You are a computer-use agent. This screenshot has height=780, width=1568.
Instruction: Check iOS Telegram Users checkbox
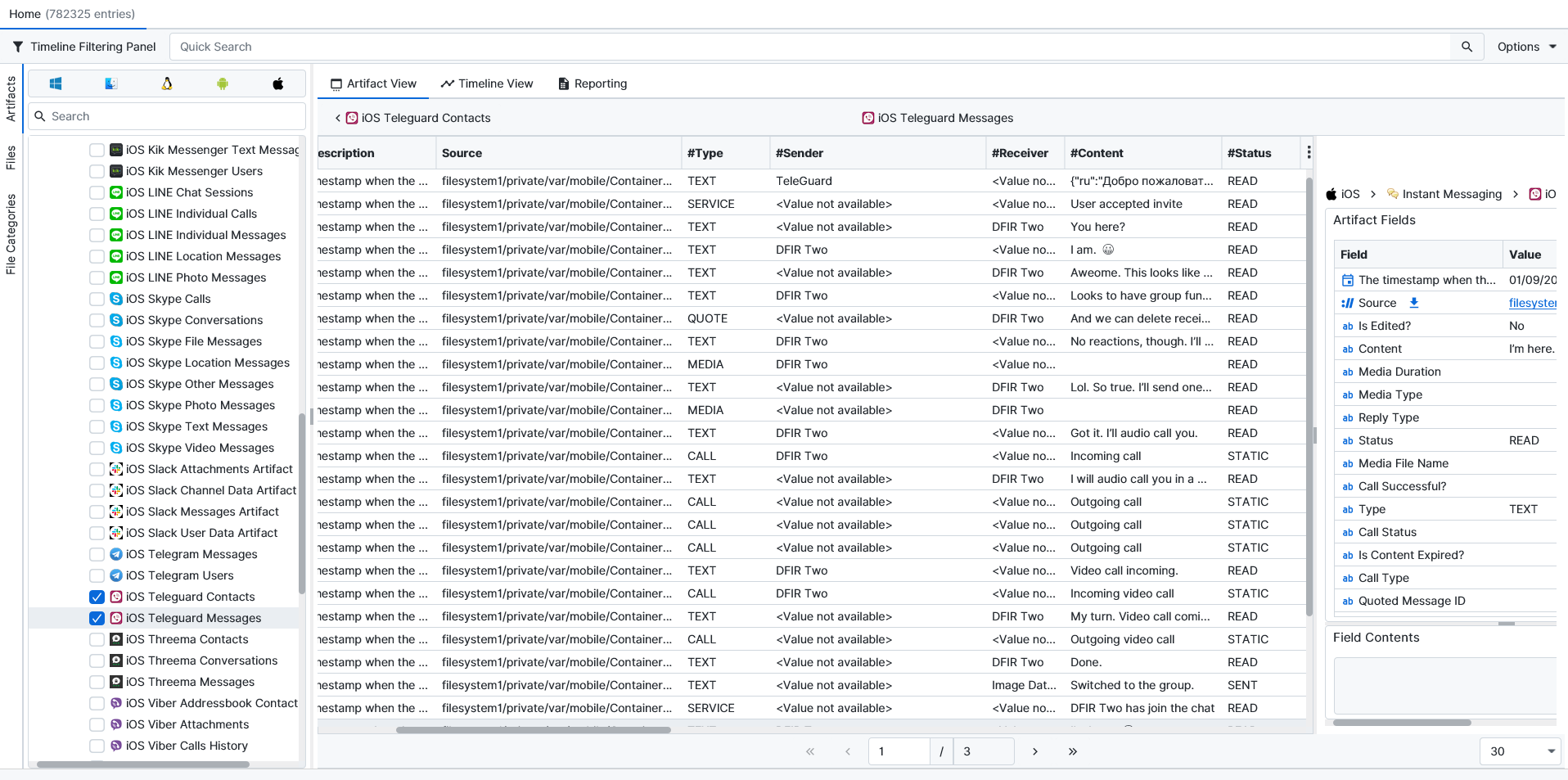coord(97,575)
